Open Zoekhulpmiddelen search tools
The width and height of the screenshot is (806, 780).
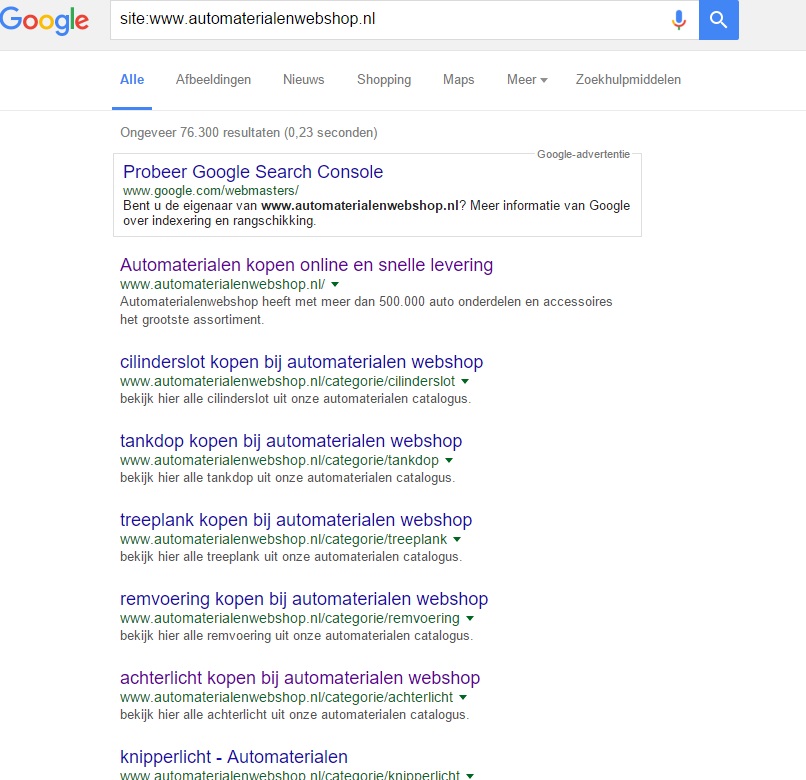[x=628, y=80]
